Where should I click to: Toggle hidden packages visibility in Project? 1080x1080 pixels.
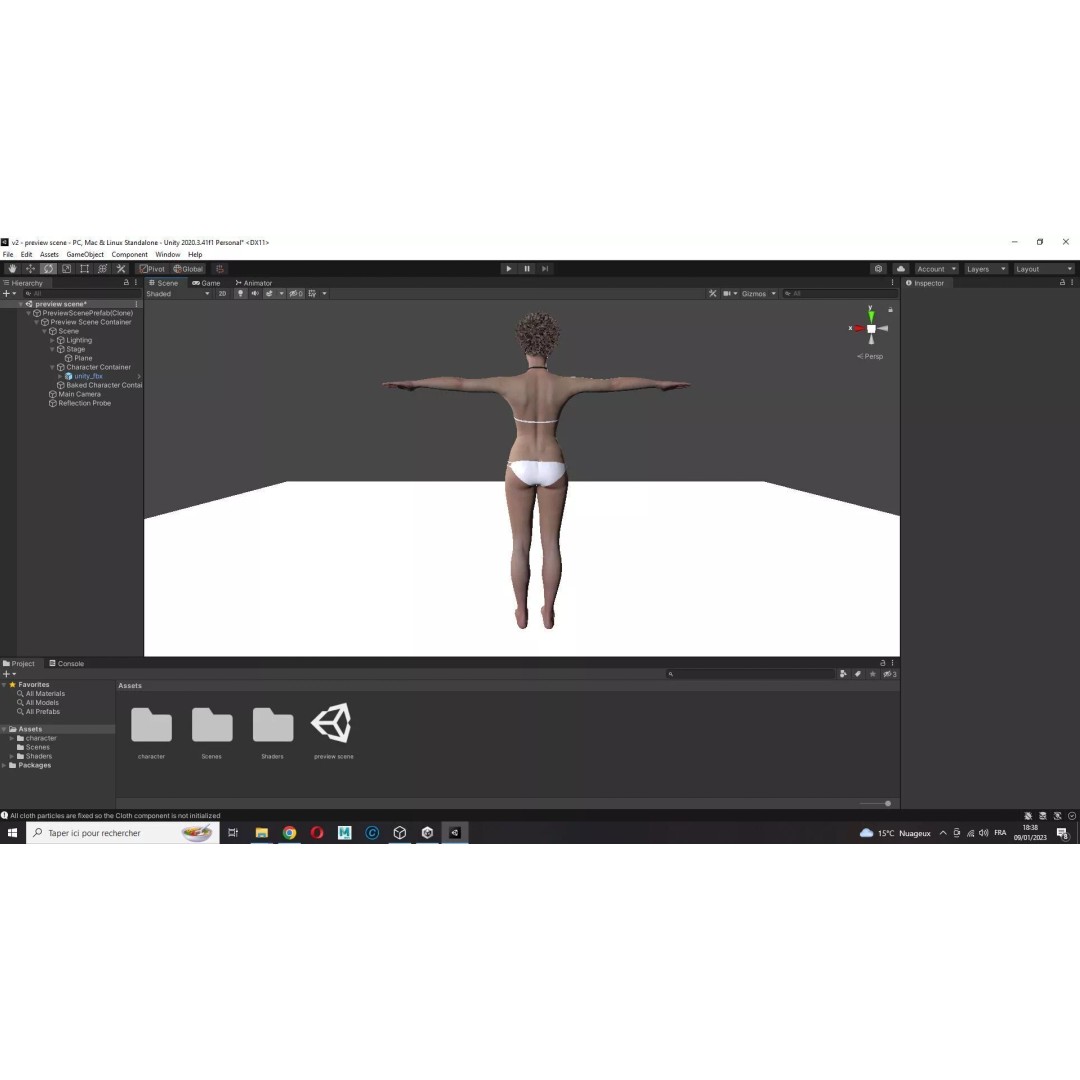tap(890, 674)
